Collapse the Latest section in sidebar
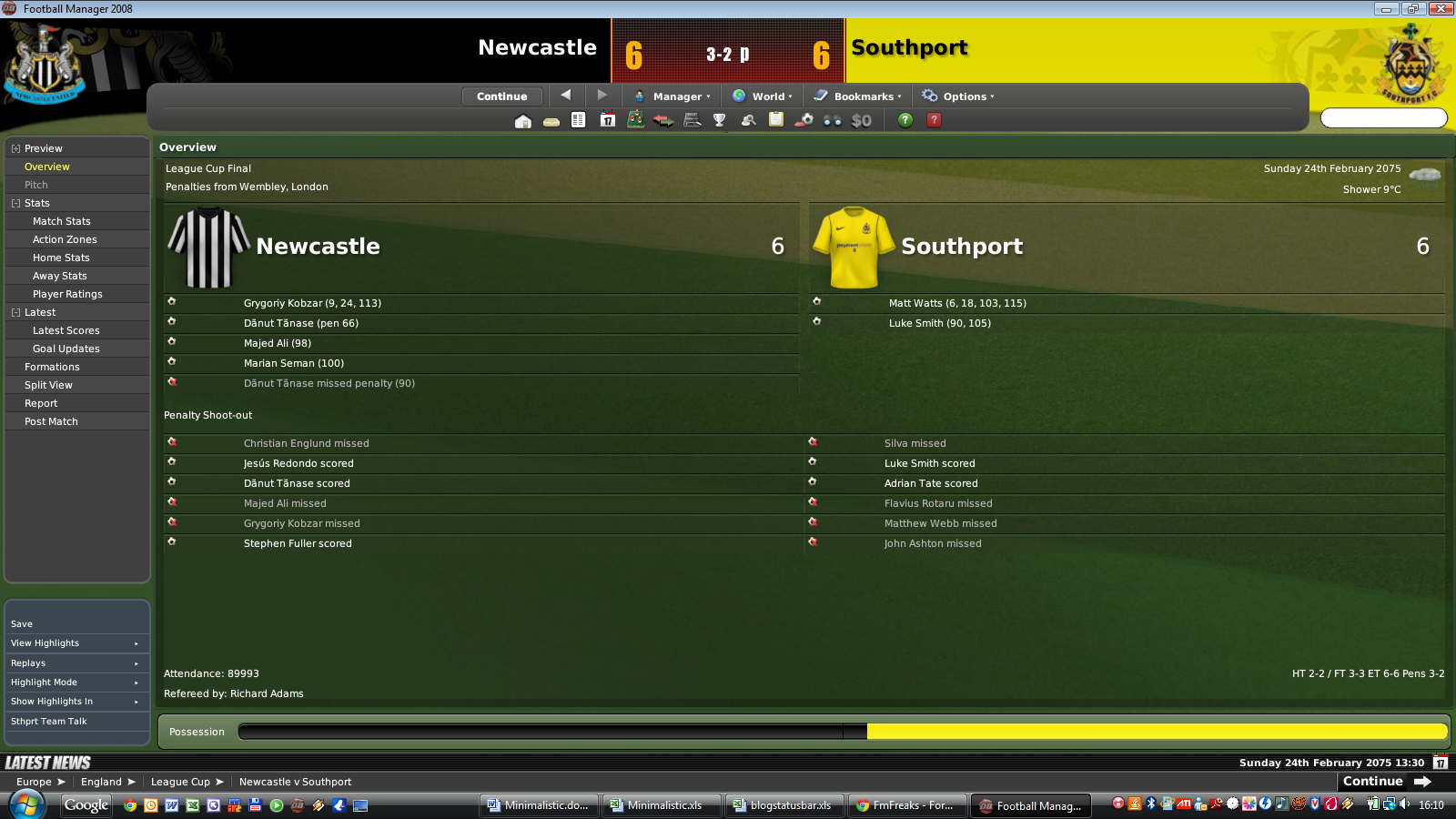 [x=15, y=313]
